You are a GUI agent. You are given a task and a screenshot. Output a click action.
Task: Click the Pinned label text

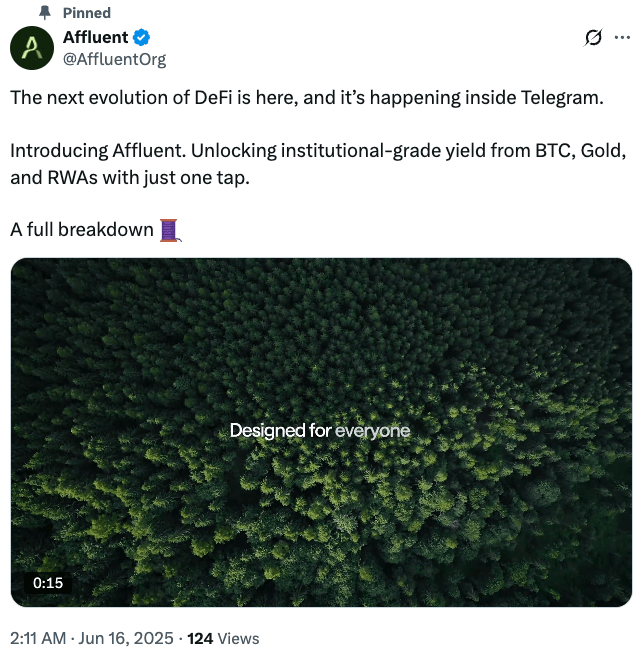point(87,13)
